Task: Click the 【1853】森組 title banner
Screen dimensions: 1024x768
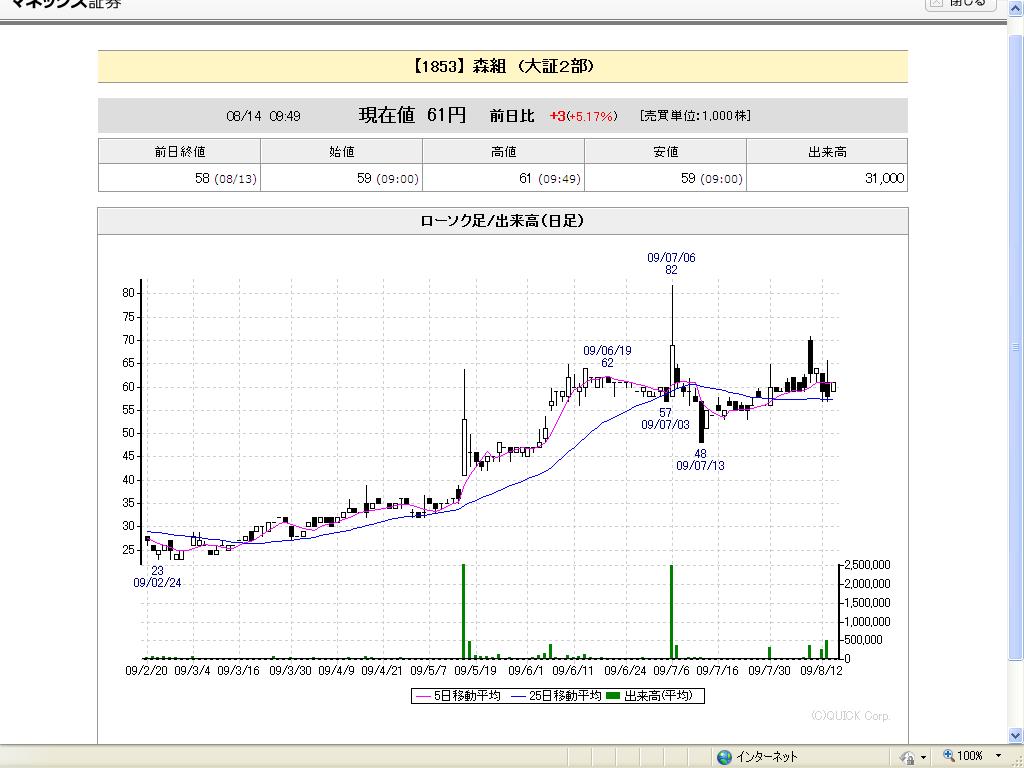Action: pyautogui.click(x=503, y=67)
